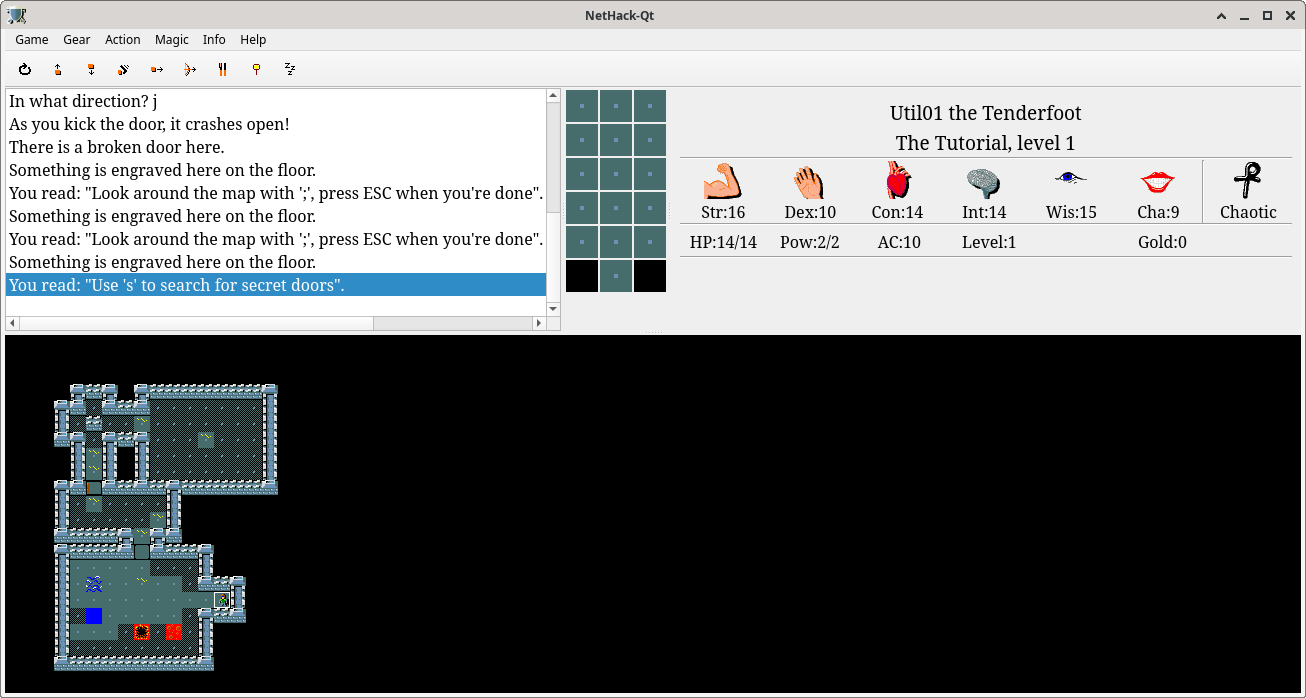Viewport: 1306px width, 698px height.
Task: Click the Dex:10 label
Action: point(810,212)
